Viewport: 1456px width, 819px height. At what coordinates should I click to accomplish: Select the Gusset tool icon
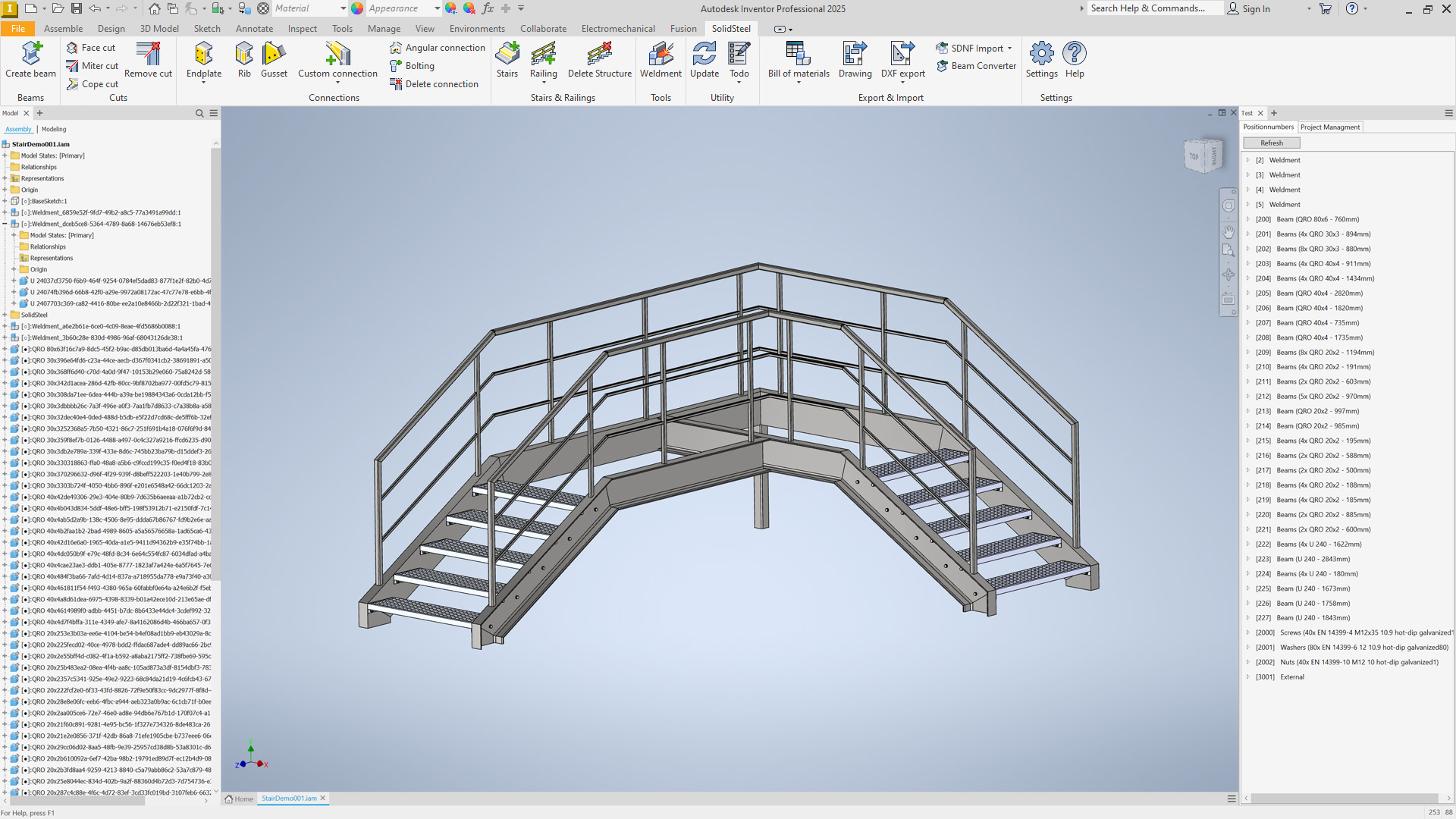click(274, 54)
